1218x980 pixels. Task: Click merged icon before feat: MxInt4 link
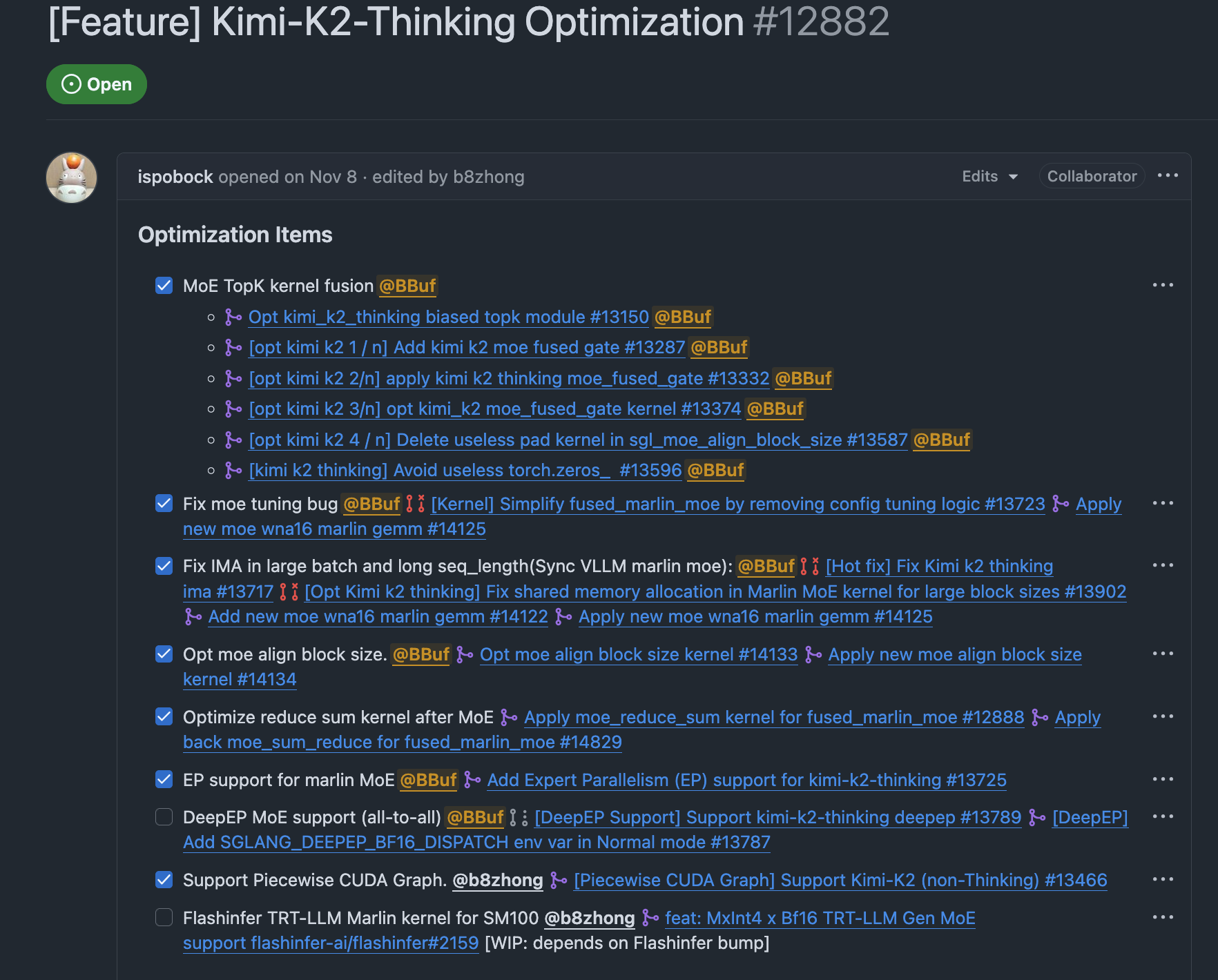point(650,918)
